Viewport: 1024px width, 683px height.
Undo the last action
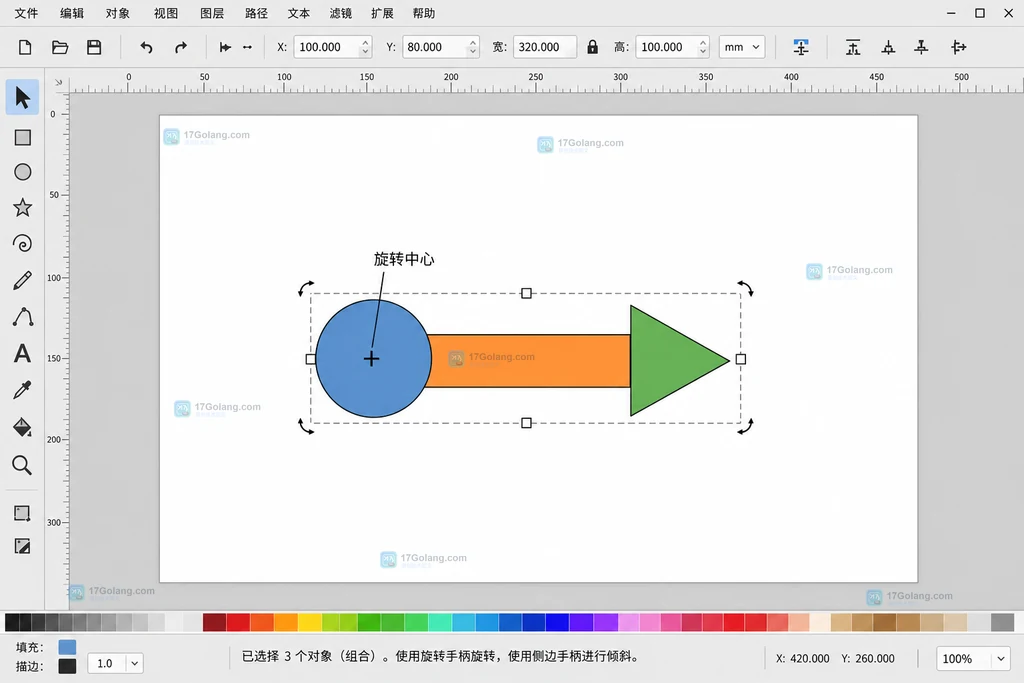146,47
